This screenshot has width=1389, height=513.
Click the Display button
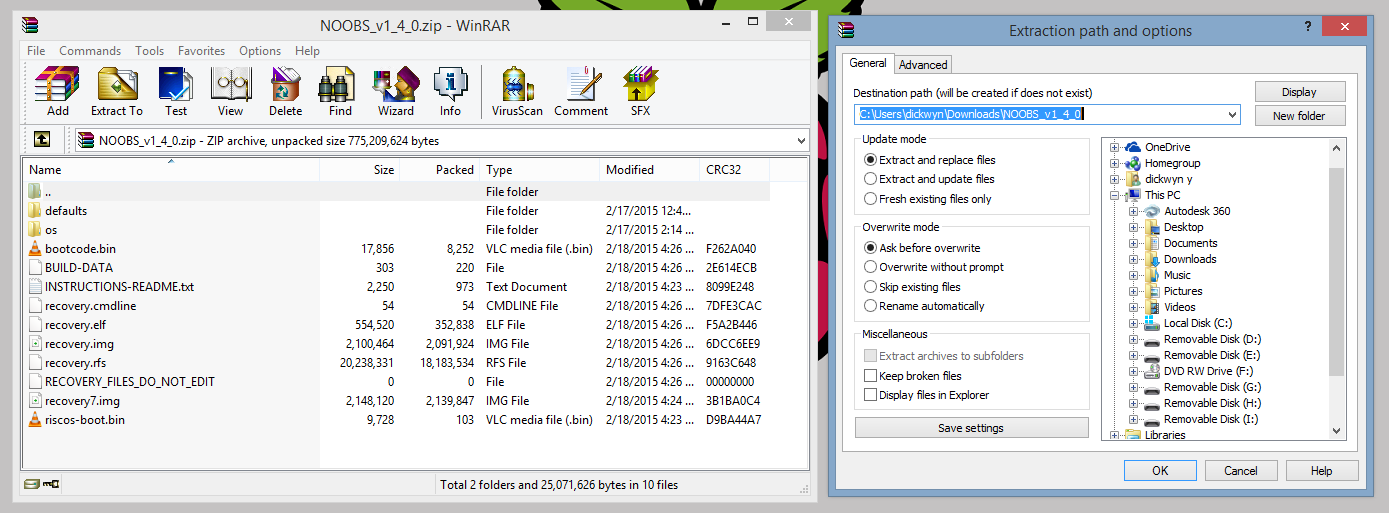tap(1299, 92)
